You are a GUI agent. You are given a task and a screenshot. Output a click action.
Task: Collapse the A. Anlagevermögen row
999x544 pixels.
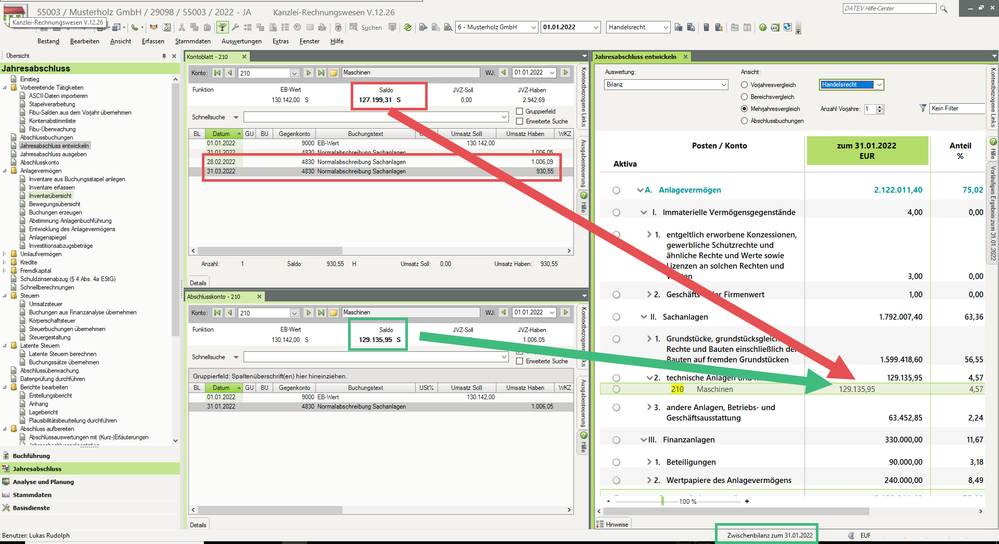coord(640,190)
